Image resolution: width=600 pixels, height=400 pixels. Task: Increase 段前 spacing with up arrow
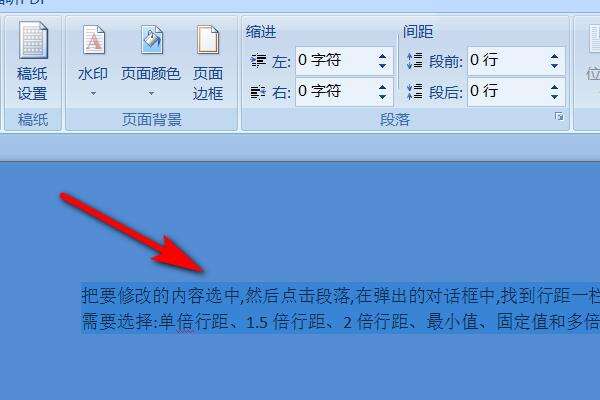[x=554, y=57]
